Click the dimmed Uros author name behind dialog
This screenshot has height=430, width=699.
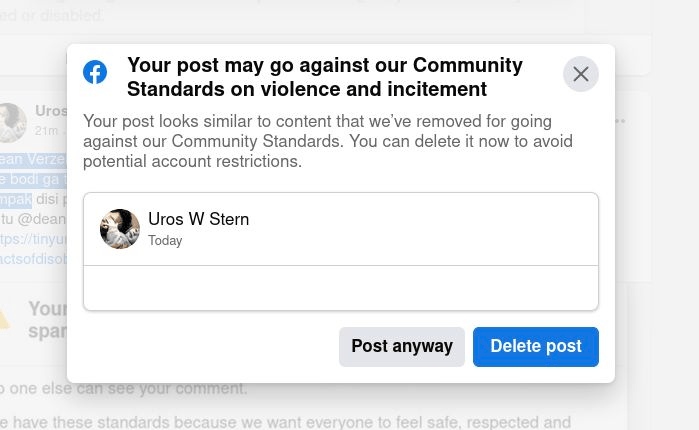[x=51, y=111]
